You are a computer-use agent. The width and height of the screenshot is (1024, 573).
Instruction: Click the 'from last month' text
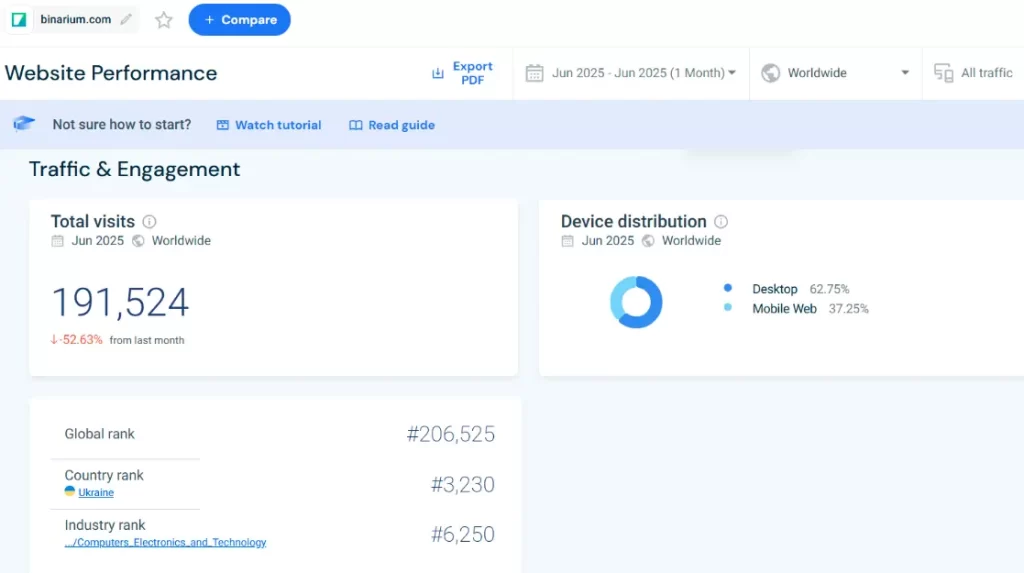click(147, 340)
